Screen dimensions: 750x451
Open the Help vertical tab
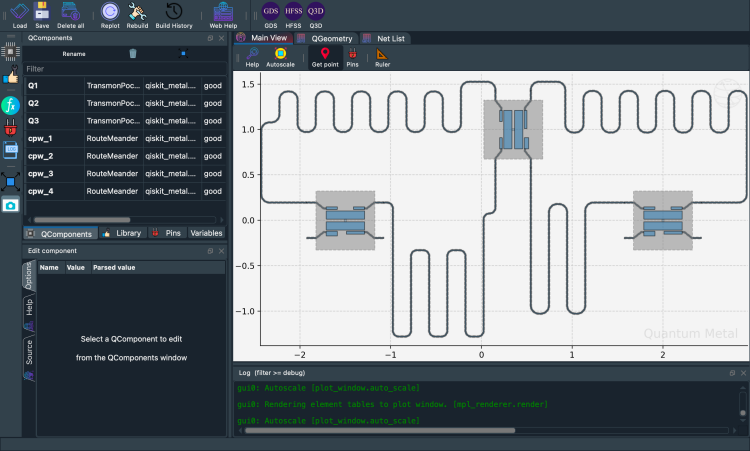tap(29, 313)
